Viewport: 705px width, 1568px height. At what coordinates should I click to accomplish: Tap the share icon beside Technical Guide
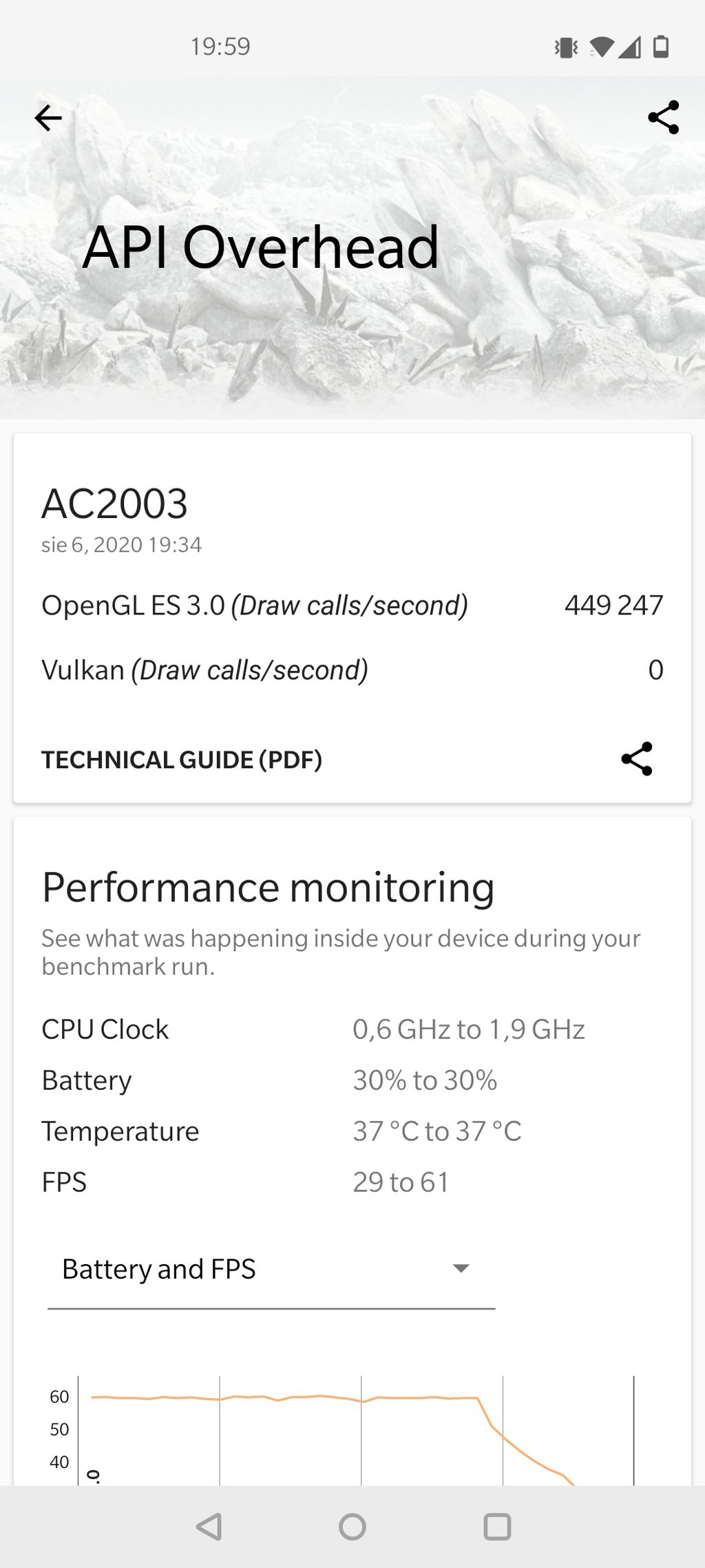[x=637, y=759]
